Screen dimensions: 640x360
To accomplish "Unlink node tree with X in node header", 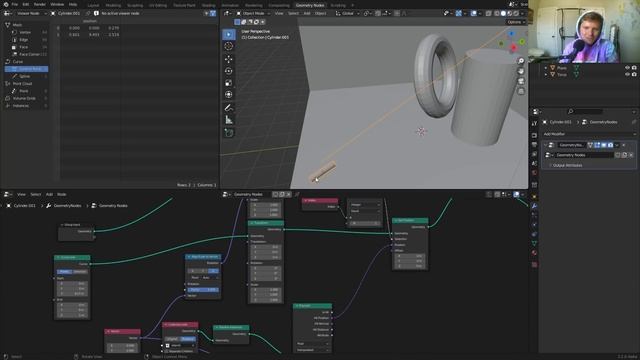I will [x=289, y=194].
